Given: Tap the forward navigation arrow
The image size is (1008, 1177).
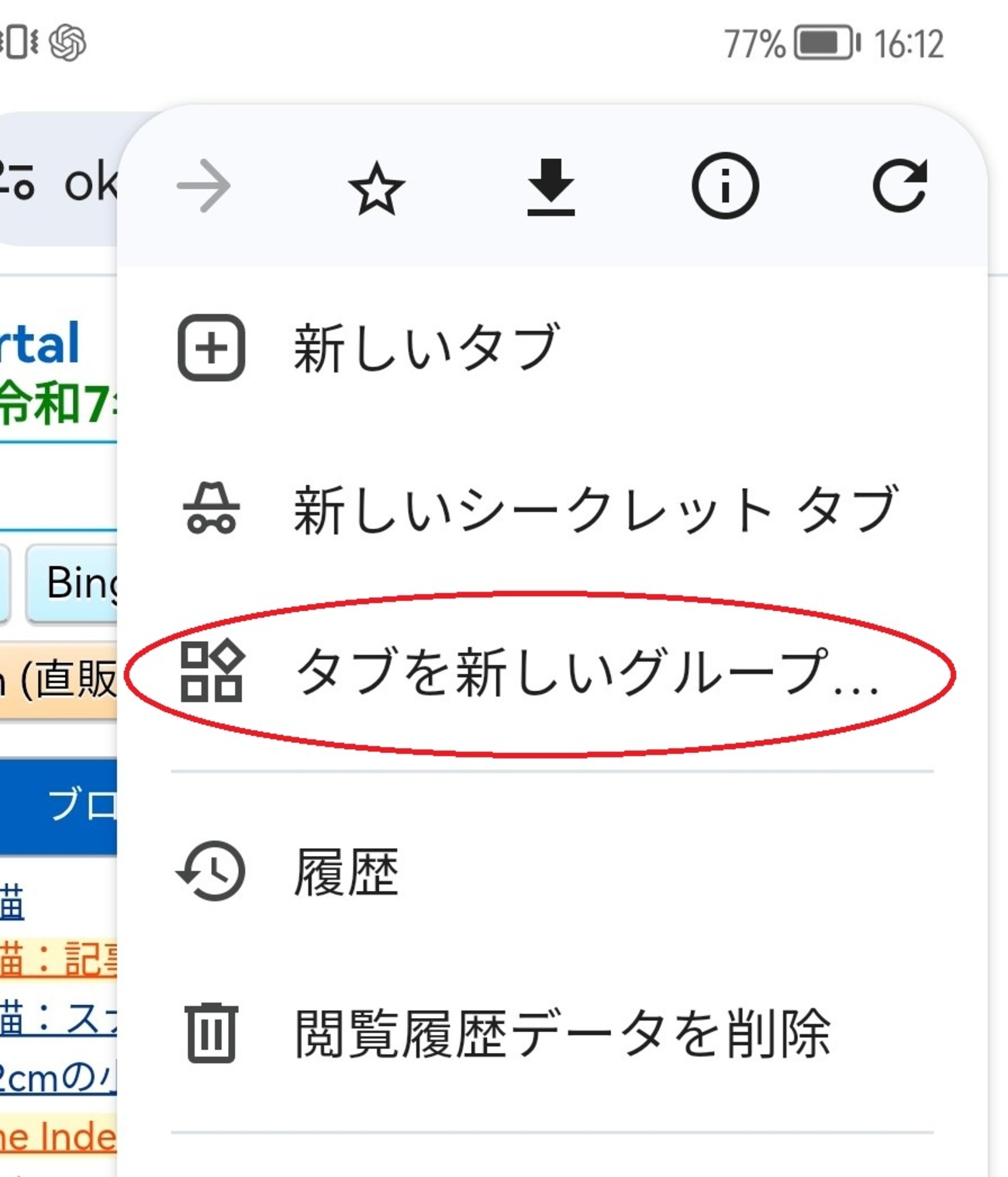Looking at the screenshot, I should 204,187.
